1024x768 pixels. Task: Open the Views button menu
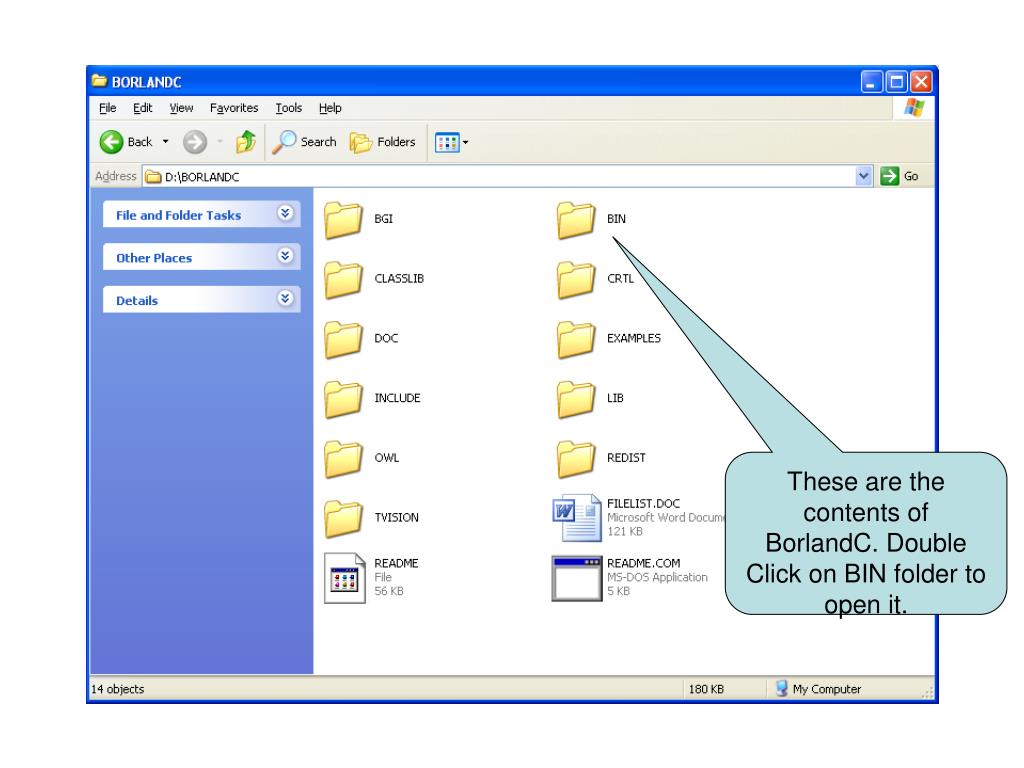tap(451, 142)
